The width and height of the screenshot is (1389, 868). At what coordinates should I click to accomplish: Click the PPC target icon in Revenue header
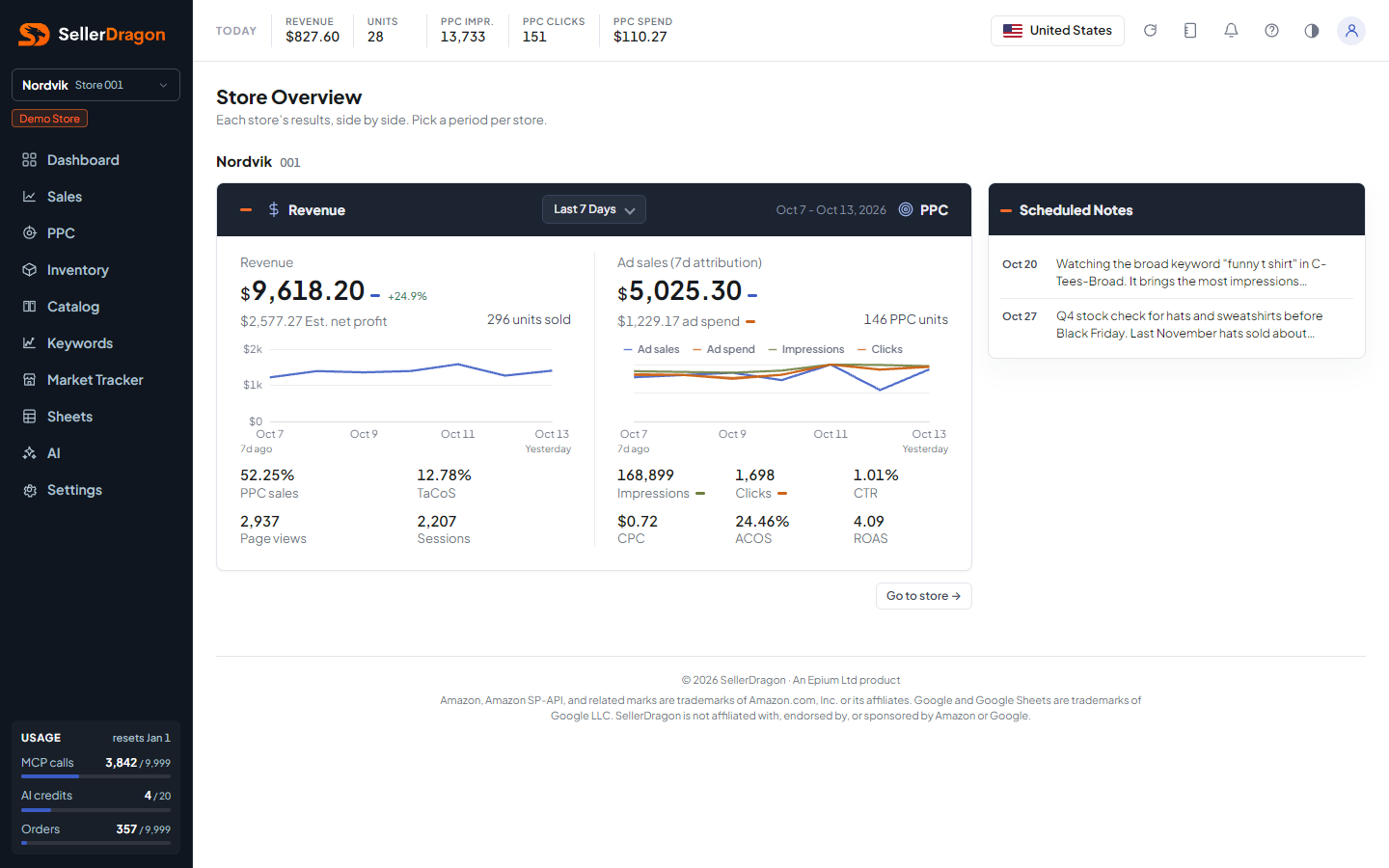pos(906,209)
